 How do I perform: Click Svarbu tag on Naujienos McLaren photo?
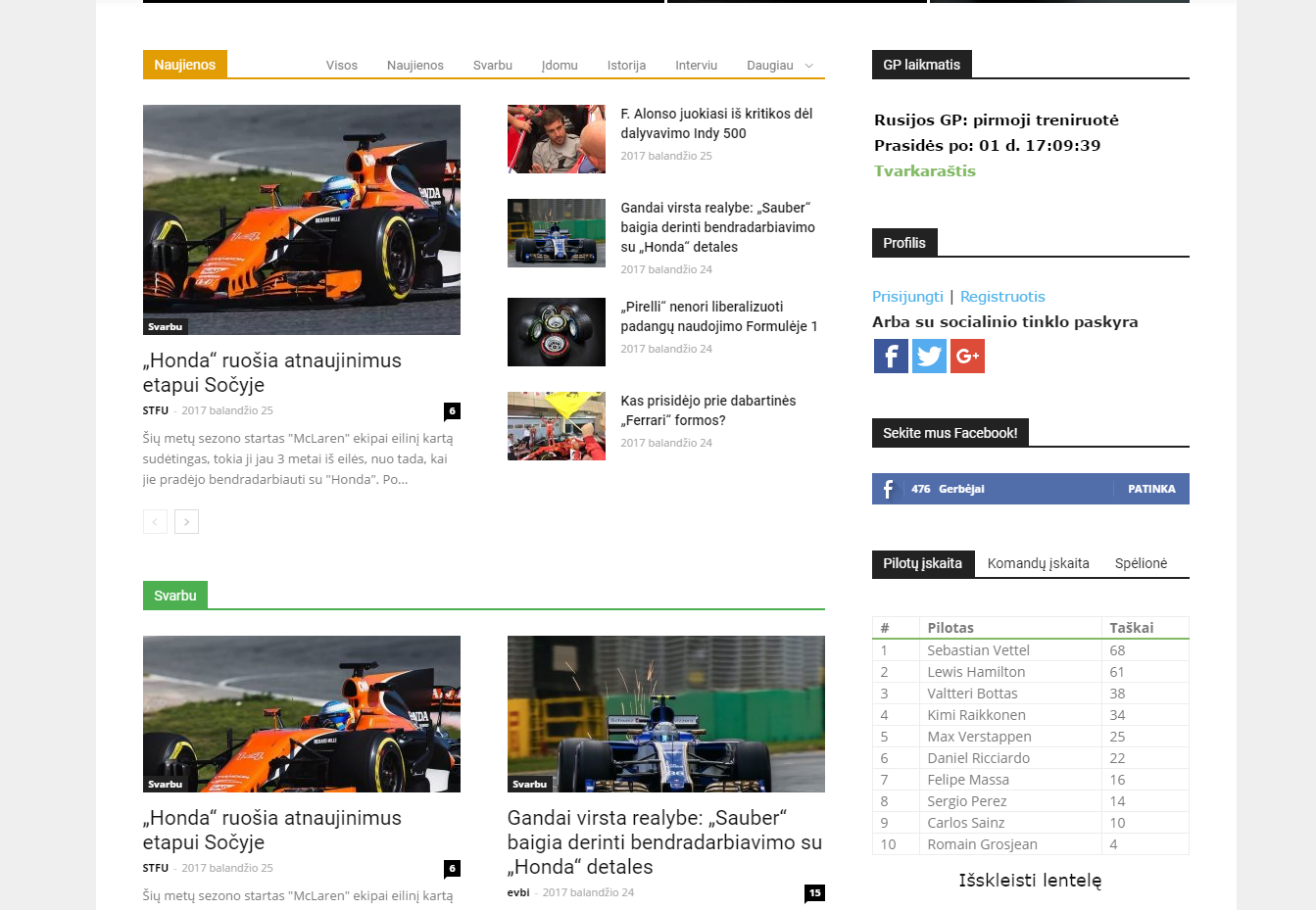(x=165, y=326)
